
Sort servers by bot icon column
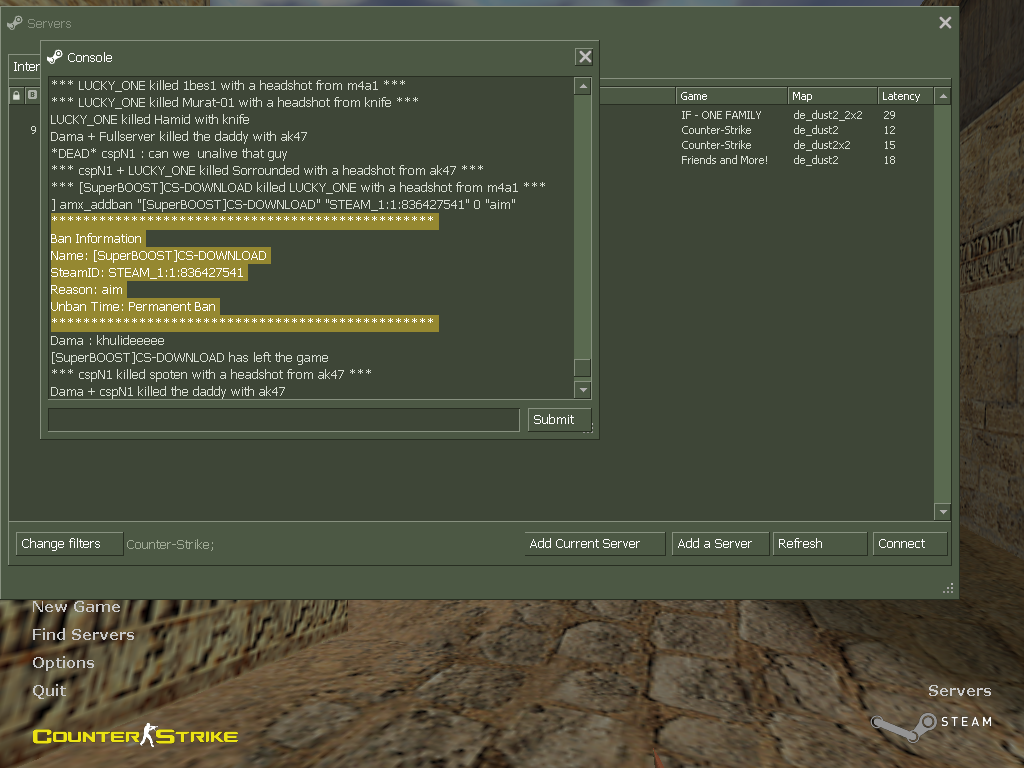[x=32, y=96]
